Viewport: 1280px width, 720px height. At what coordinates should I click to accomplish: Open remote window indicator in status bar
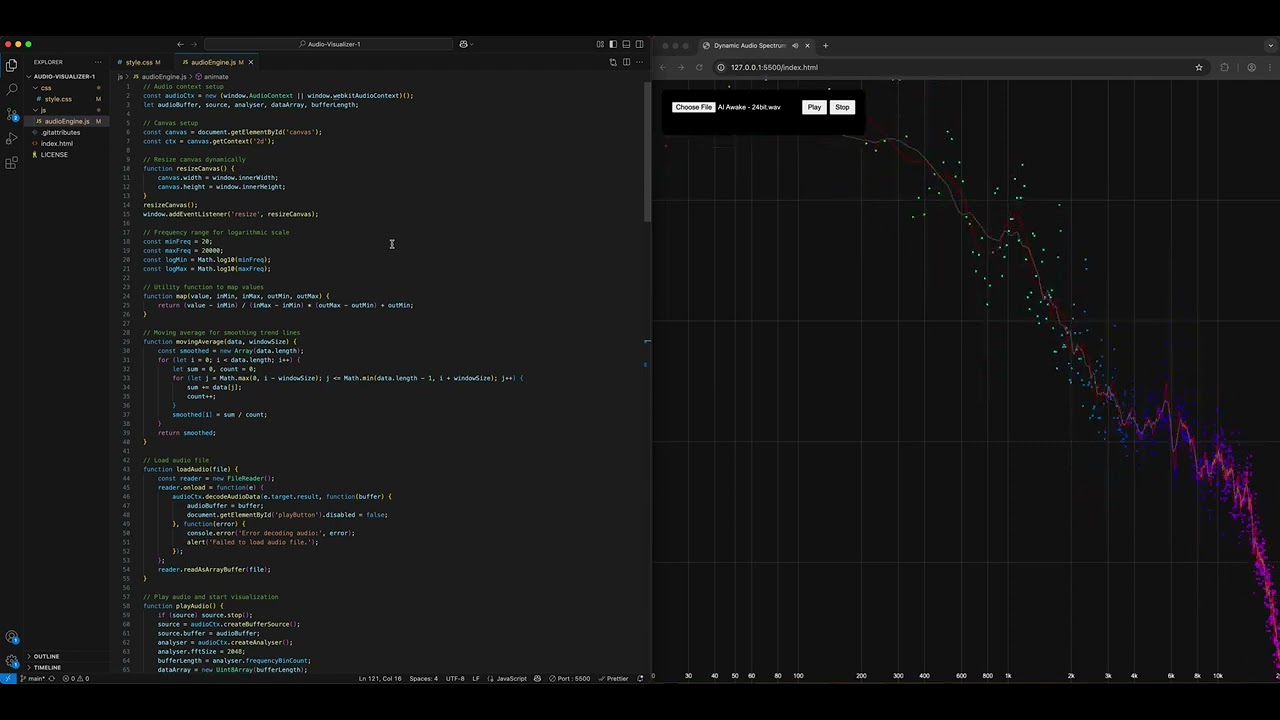(x=7, y=678)
